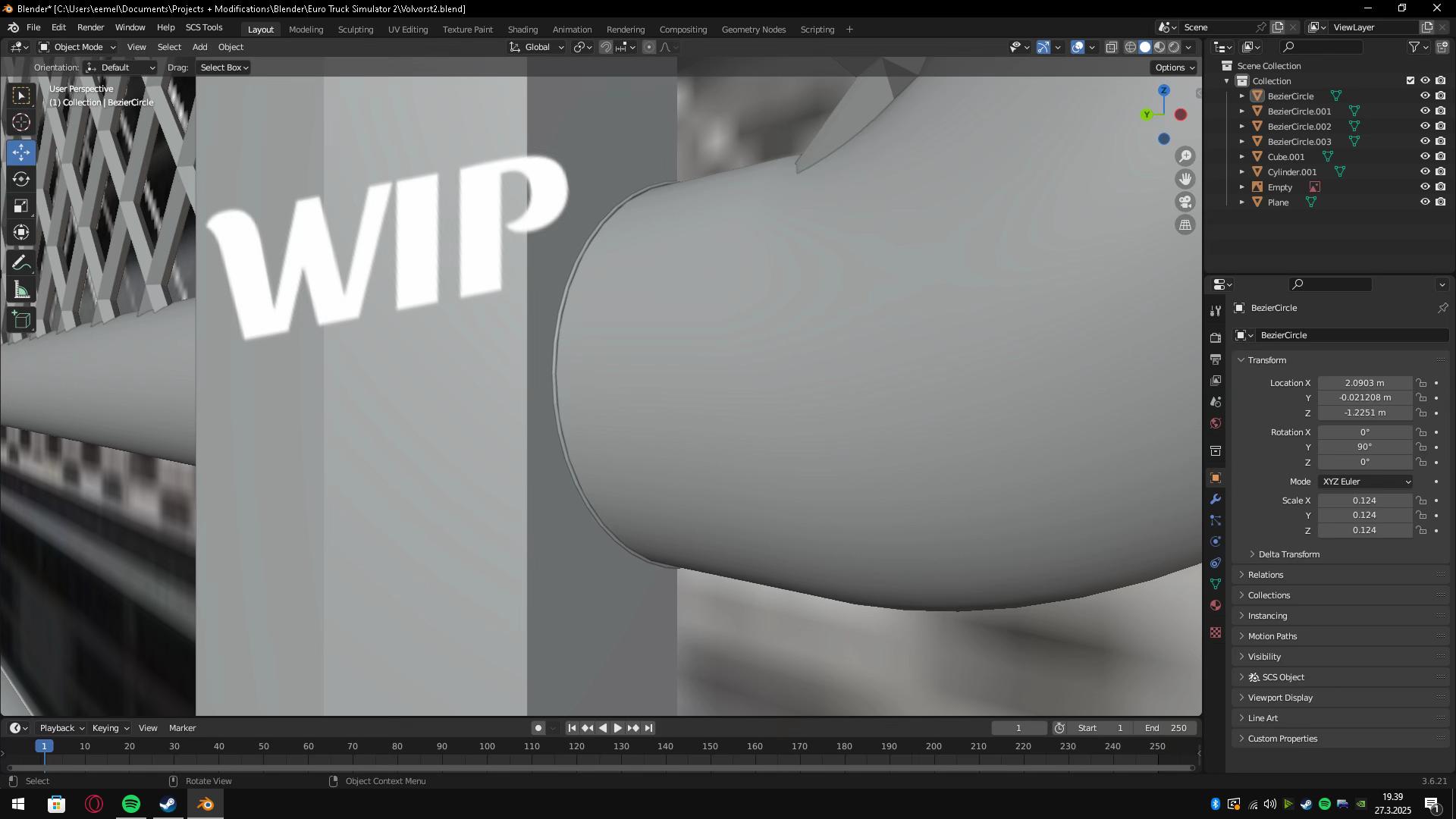Open the Scene properties tab
The width and height of the screenshot is (1456, 819).
pos(1216,401)
